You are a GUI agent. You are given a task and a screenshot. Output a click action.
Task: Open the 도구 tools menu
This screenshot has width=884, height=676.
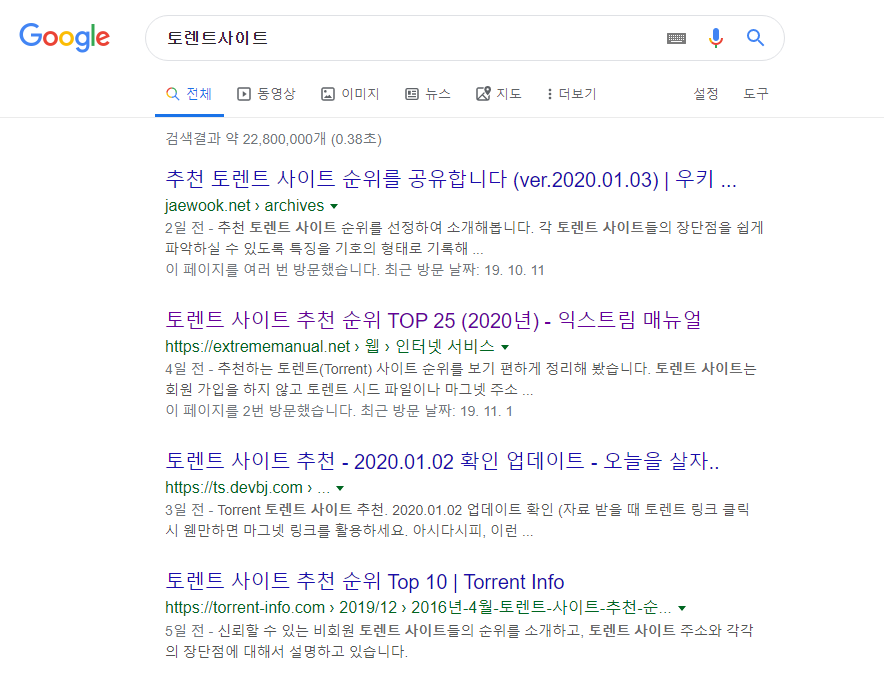[755, 94]
